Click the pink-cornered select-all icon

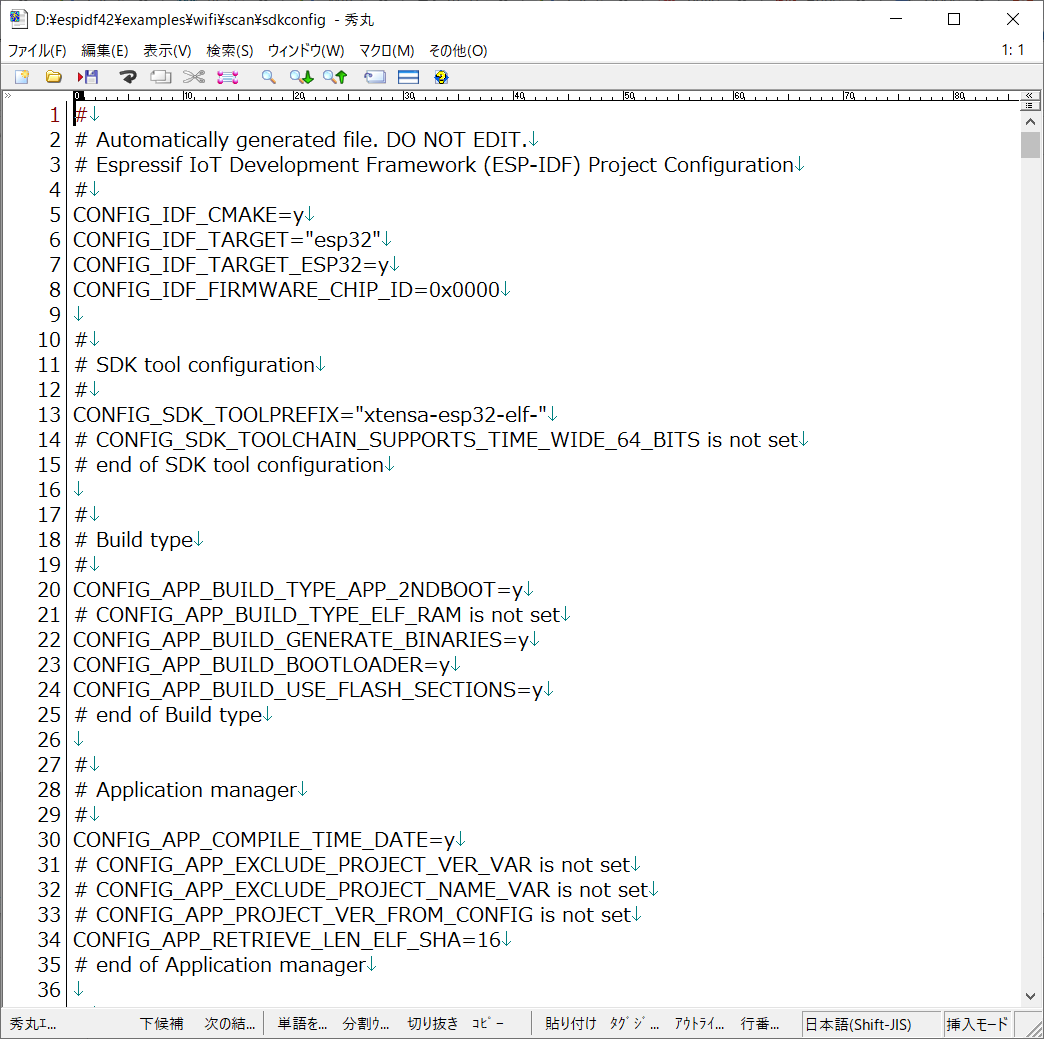(x=228, y=77)
